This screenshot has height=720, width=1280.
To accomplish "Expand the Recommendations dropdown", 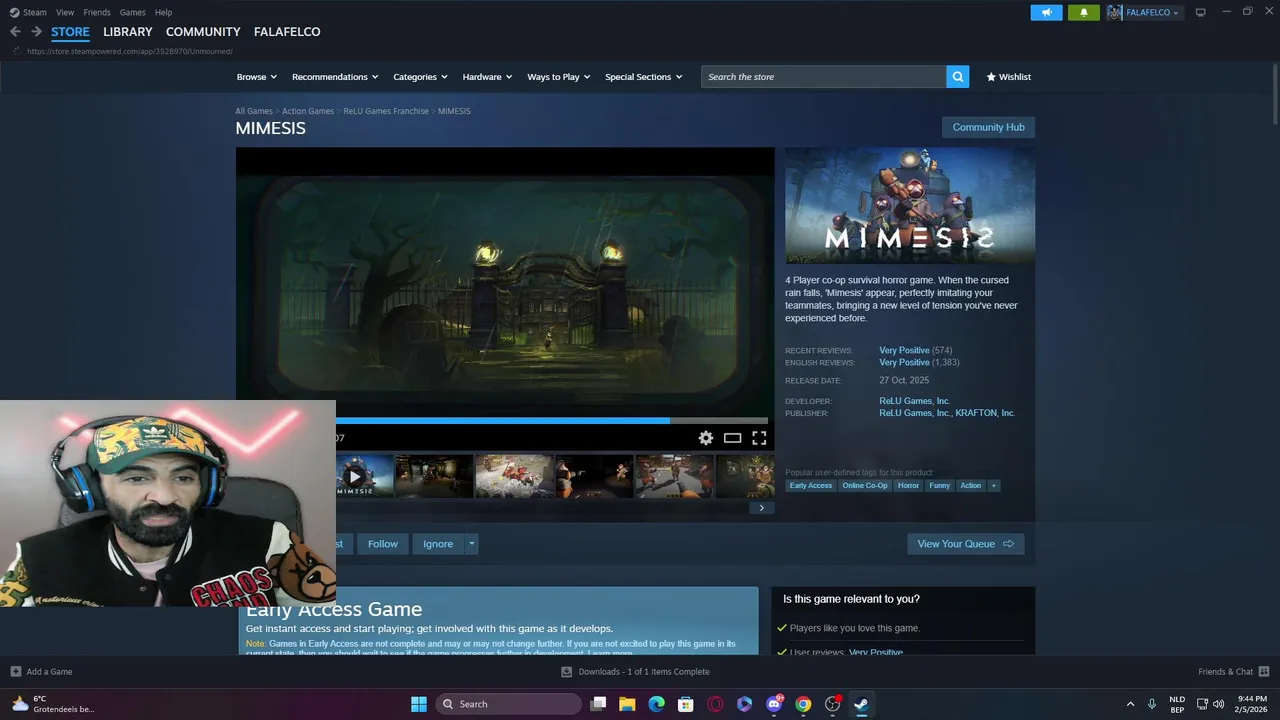I will click(x=335, y=77).
